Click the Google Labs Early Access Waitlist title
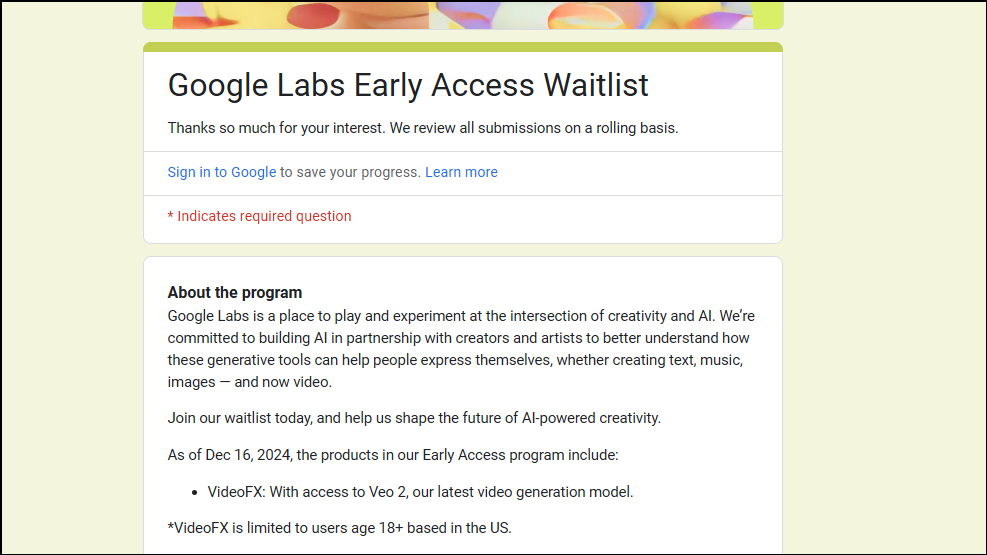The width and height of the screenshot is (987, 555). [408, 86]
